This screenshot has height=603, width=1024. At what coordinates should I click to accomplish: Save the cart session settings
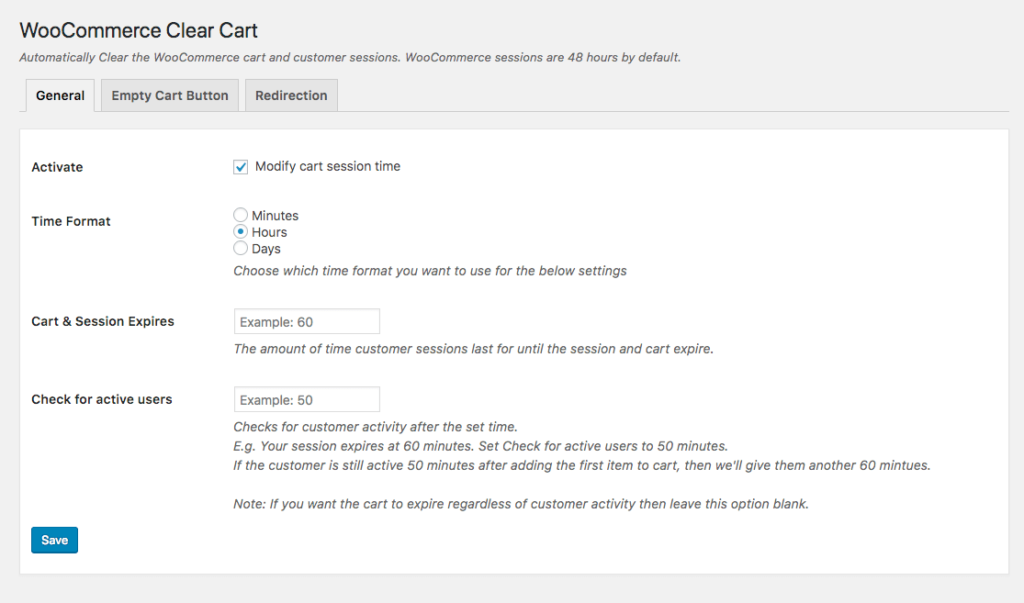(54, 538)
